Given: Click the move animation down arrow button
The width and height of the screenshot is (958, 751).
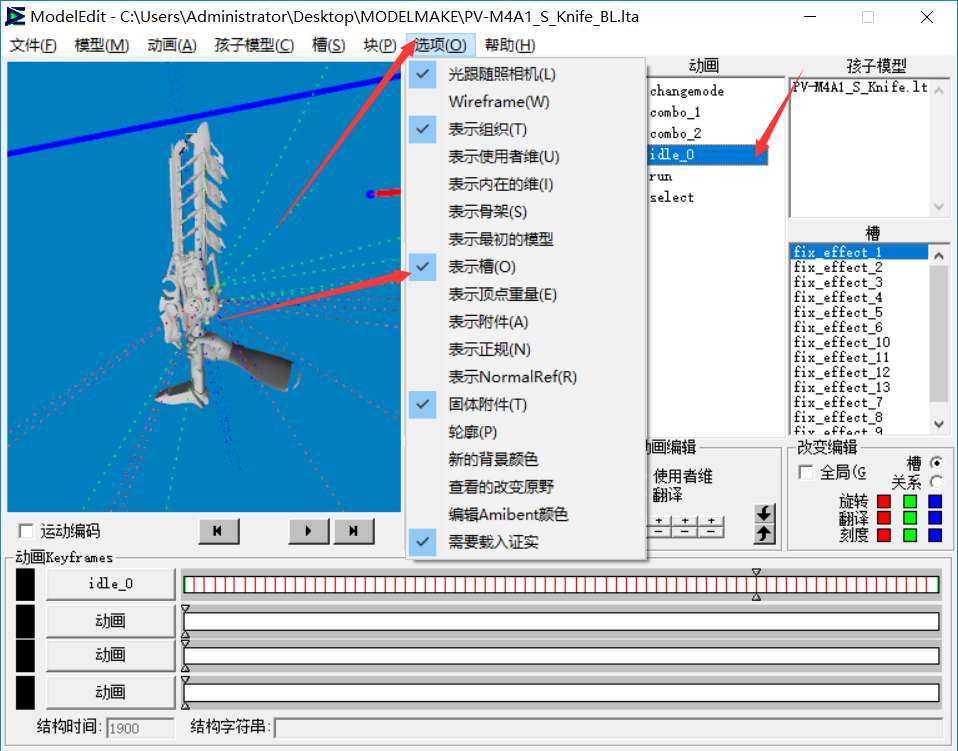Looking at the screenshot, I should [764, 513].
